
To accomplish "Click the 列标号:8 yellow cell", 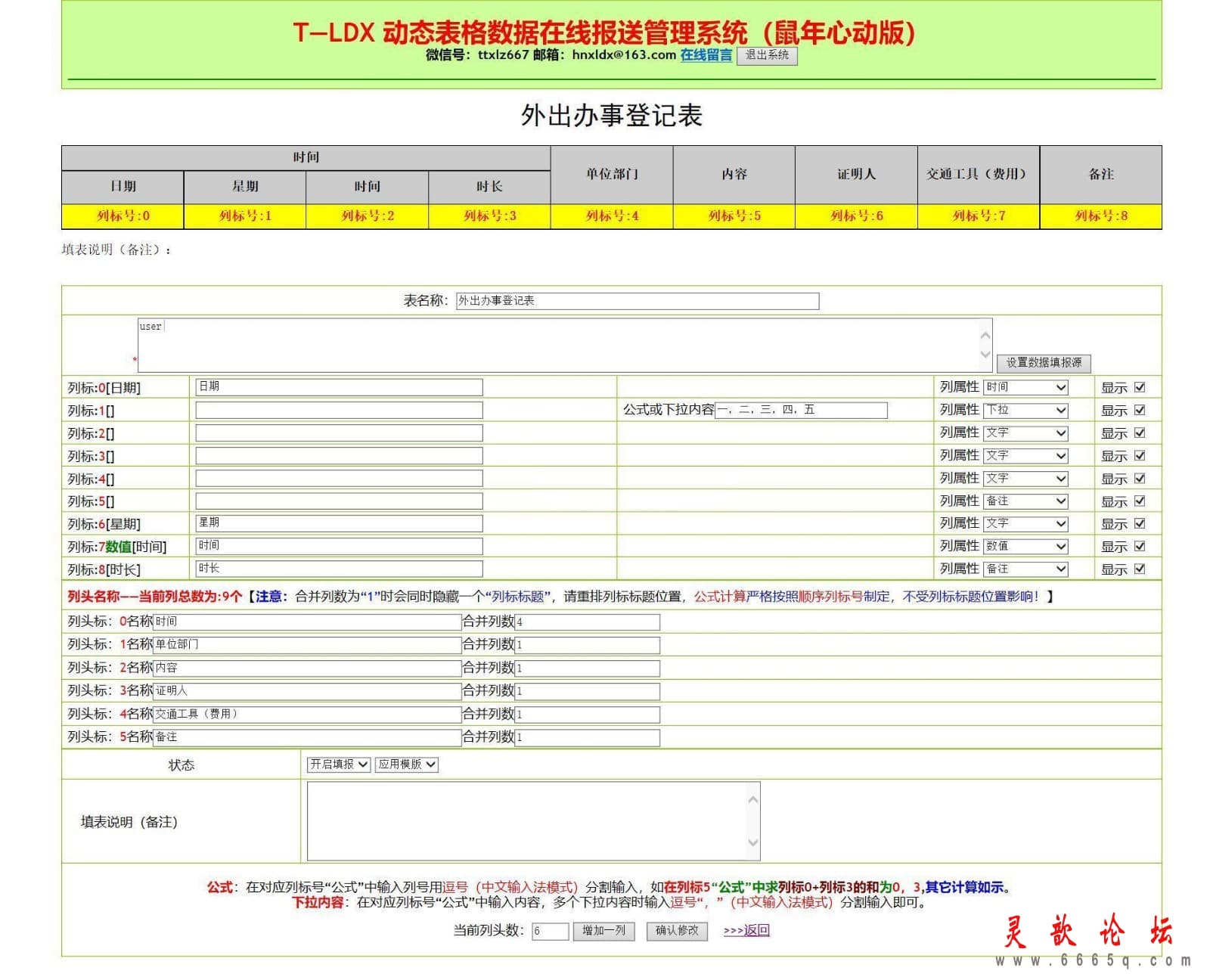I will 1101,216.
